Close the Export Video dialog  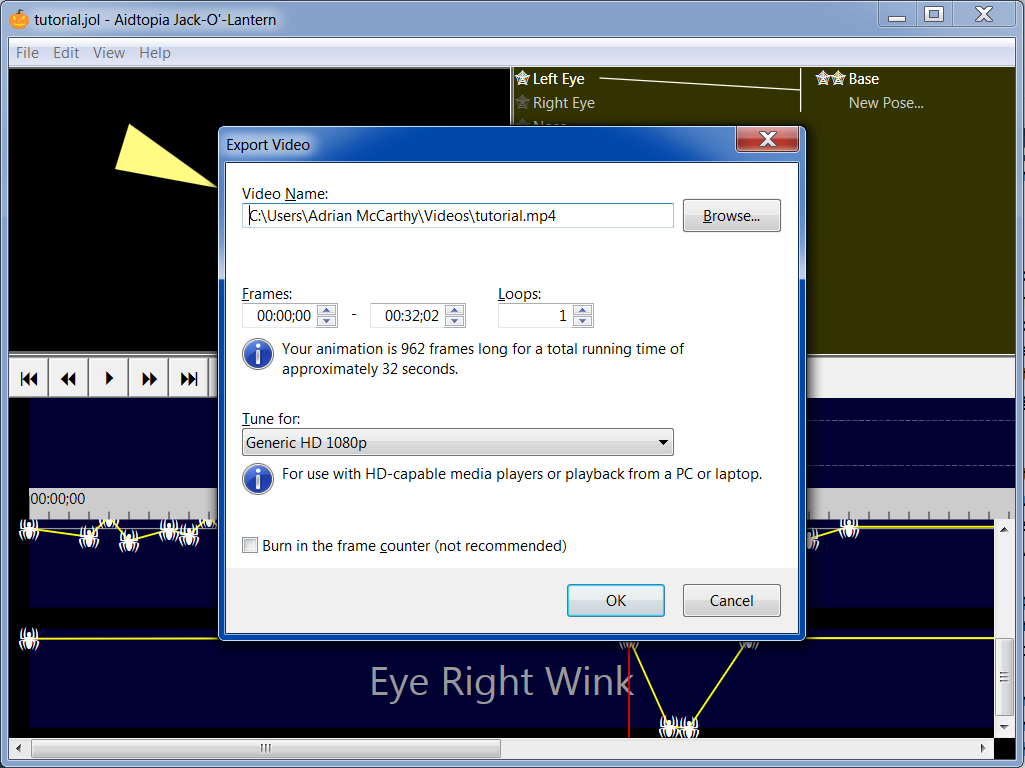[767, 139]
